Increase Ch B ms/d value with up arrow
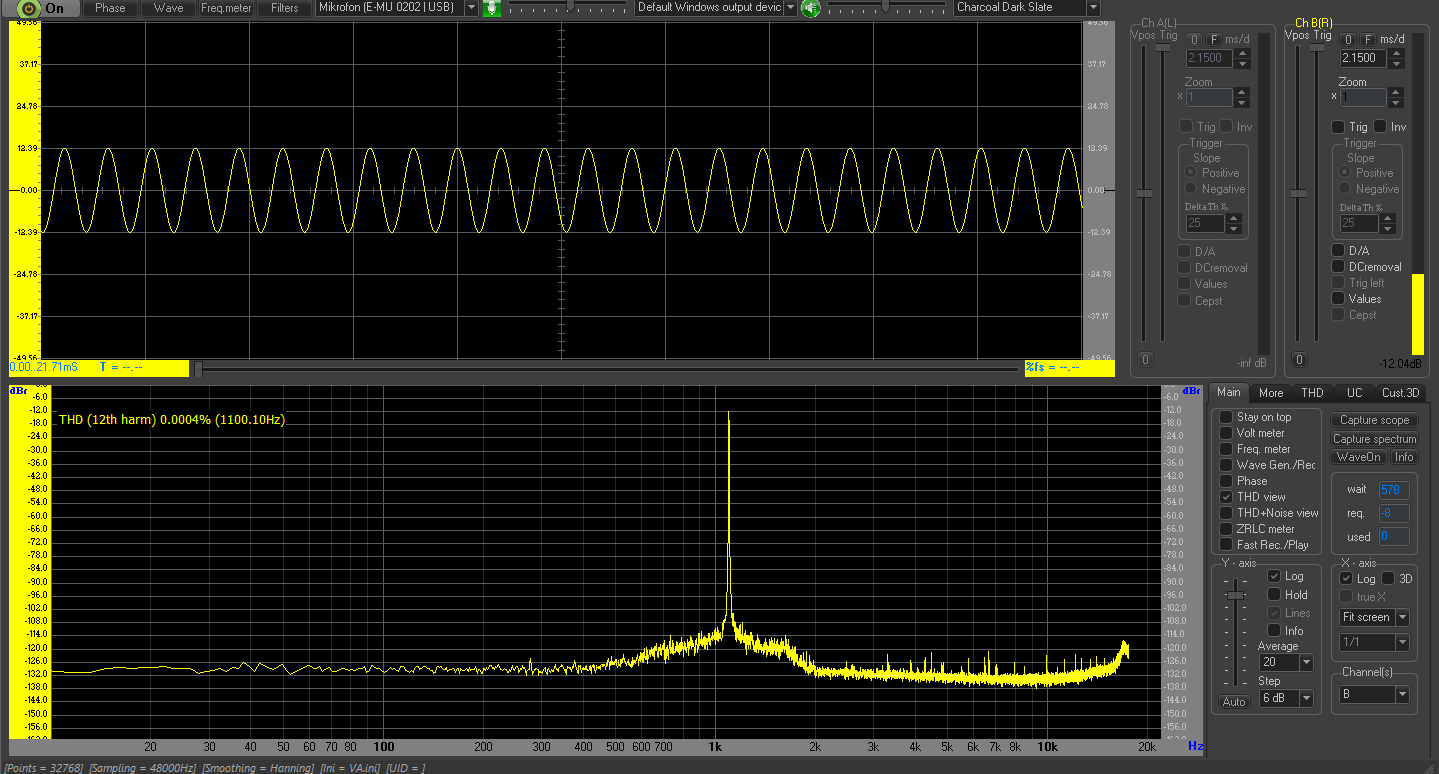The width and height of the screenshot is (1439, 774). point(1395,53)
